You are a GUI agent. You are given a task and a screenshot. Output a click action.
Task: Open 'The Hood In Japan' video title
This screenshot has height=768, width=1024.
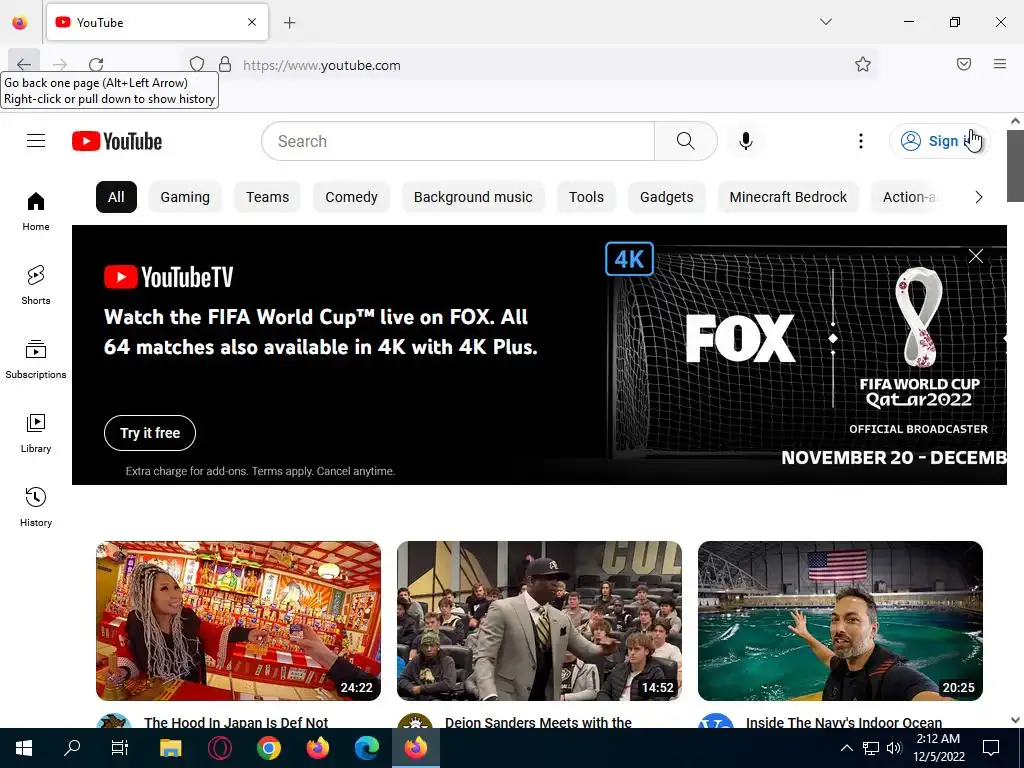[x=236, y=722]
